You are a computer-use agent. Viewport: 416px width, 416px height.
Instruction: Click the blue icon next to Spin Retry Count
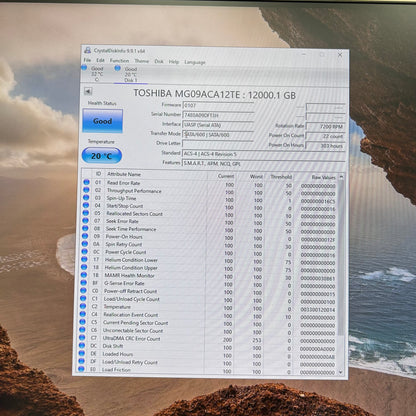pos(85,244)
